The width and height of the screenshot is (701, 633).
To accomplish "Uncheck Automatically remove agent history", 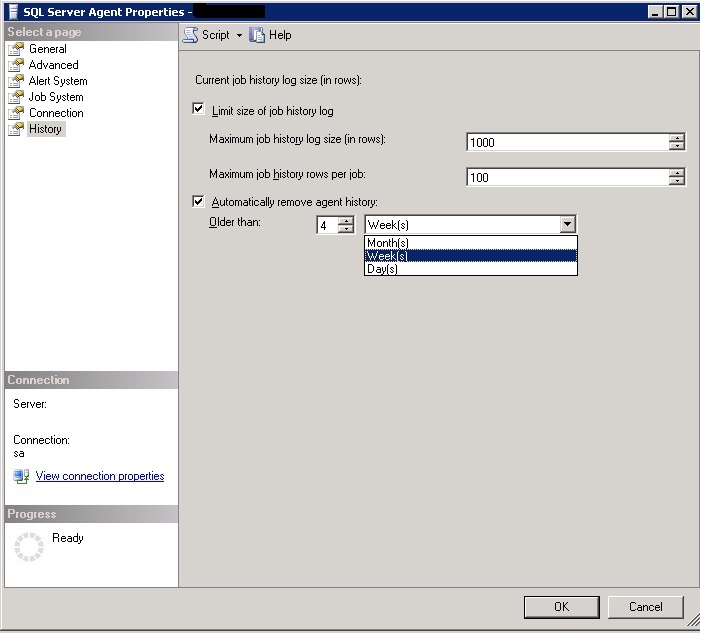I will click(198, 201).
